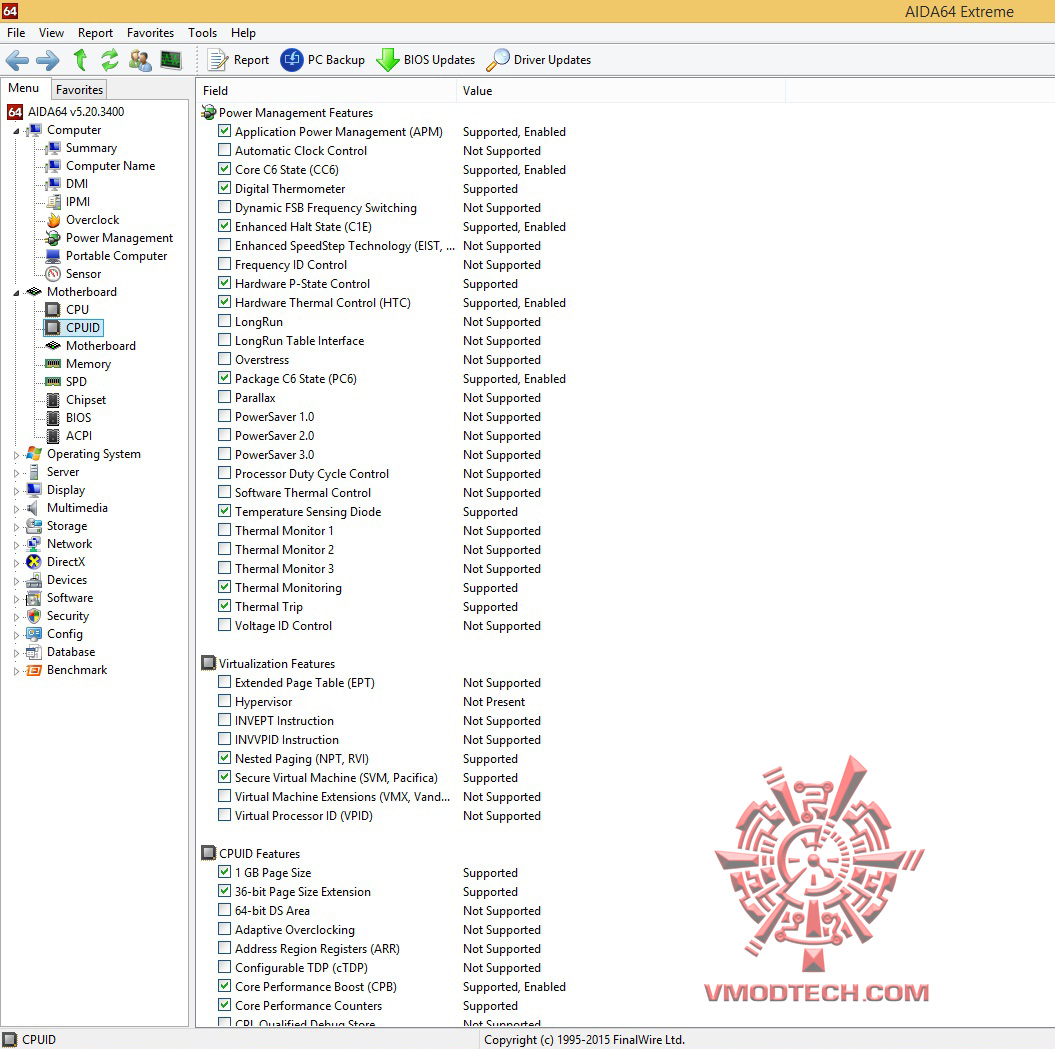The width and height of the screenshot is (1055, 1049).
Task: Select the Sensor icon in tree
Action: [x=53, y=274]
